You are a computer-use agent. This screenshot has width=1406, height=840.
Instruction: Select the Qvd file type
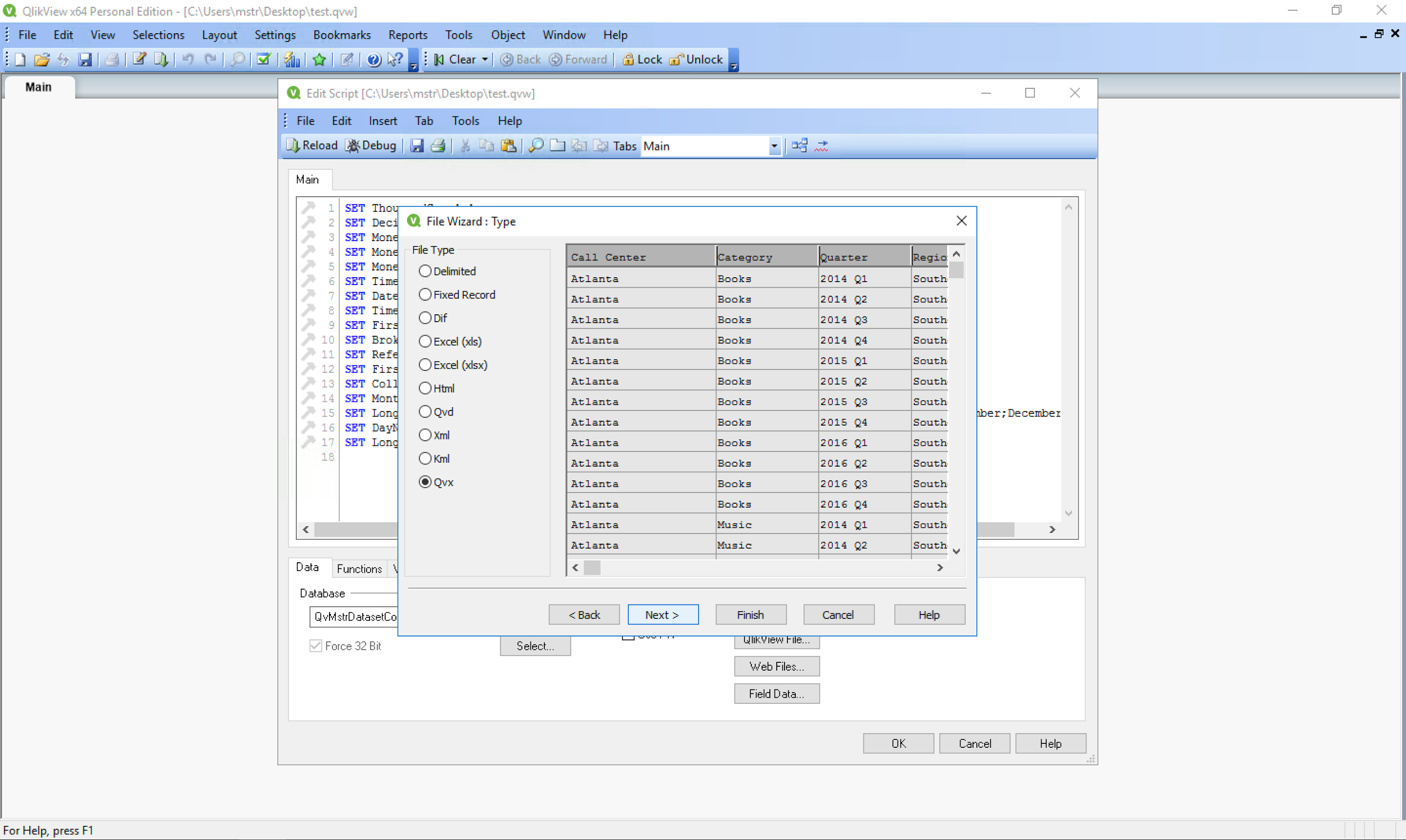[x=425, y=412]
